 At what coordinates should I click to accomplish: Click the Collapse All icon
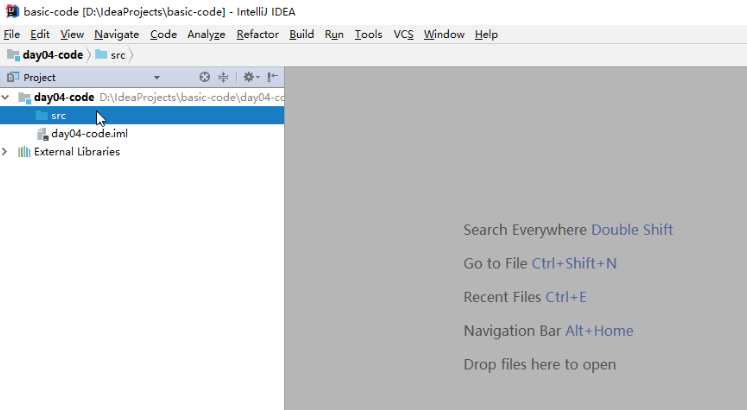coord(223,77)
